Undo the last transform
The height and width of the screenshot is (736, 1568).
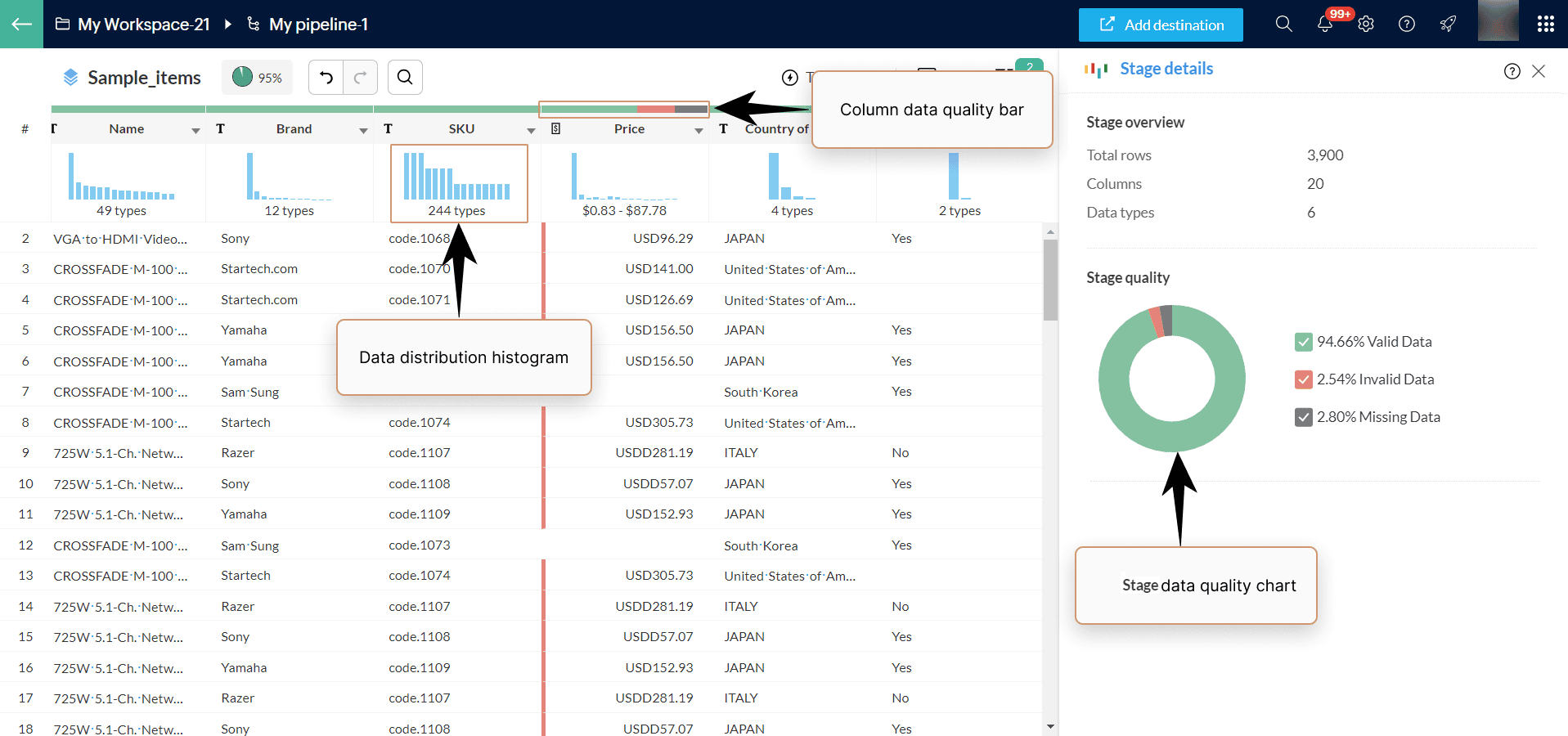(x=326, y=78)
